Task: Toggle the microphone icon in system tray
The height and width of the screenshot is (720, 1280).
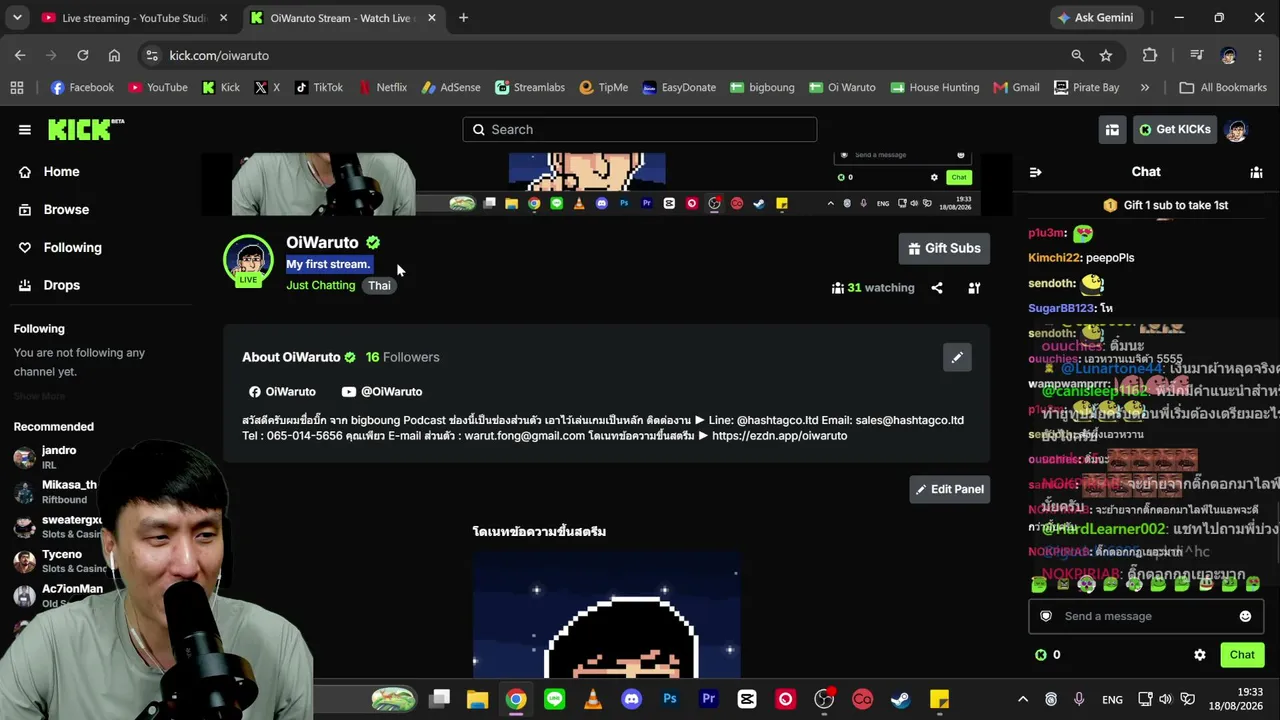Action: (x=1079, y=699)
